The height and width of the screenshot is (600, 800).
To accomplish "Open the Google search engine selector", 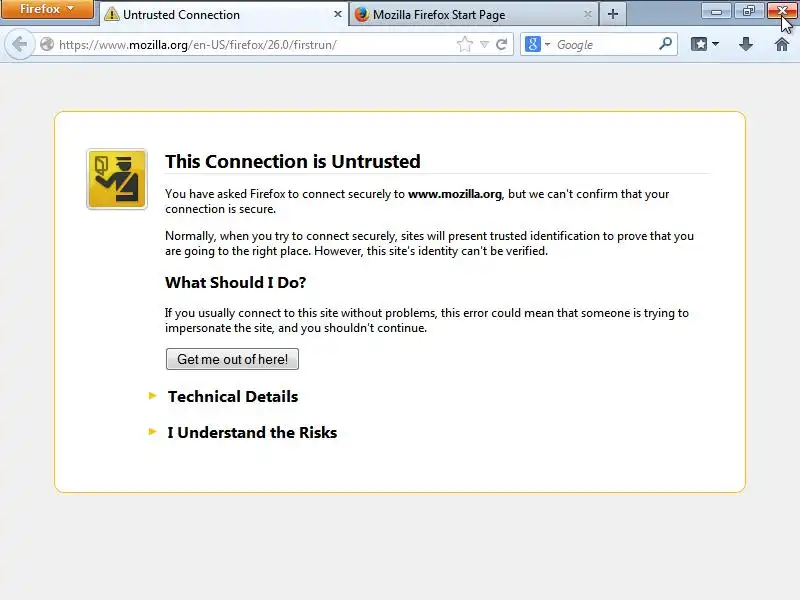I will click(x=537, y=44).
